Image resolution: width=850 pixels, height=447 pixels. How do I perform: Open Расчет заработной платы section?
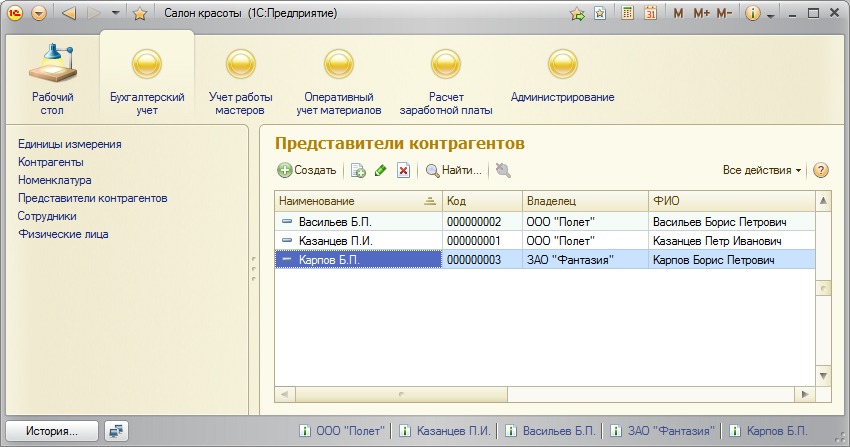coord(446,81)
